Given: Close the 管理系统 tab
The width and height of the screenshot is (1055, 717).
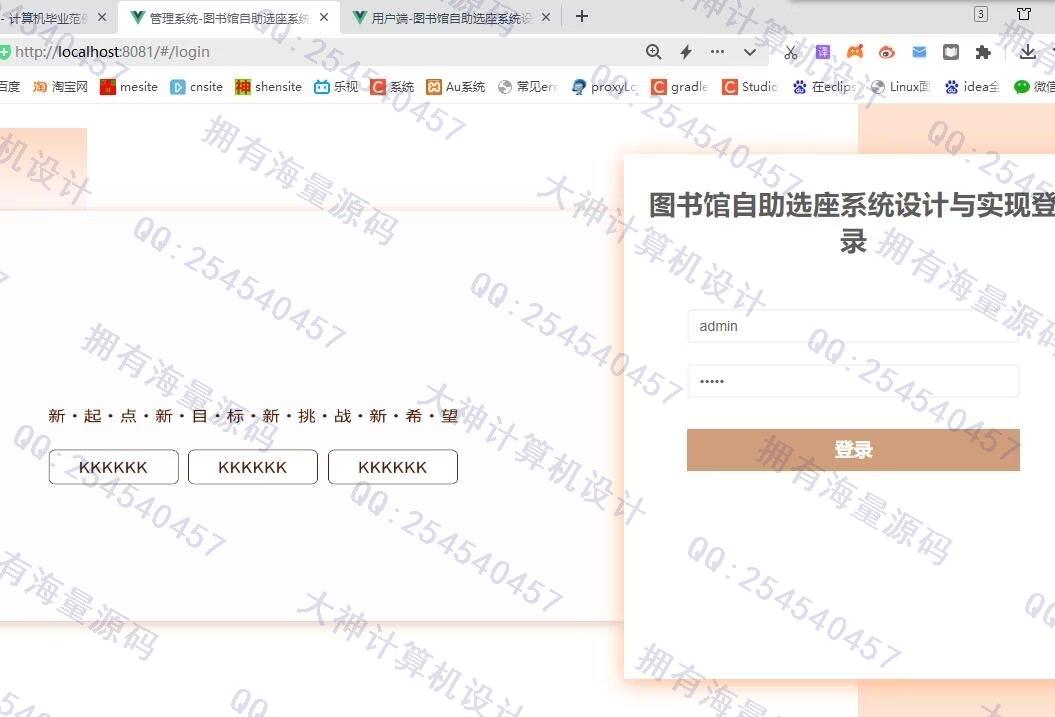Looking at the screenshot, I should (324, 17).
